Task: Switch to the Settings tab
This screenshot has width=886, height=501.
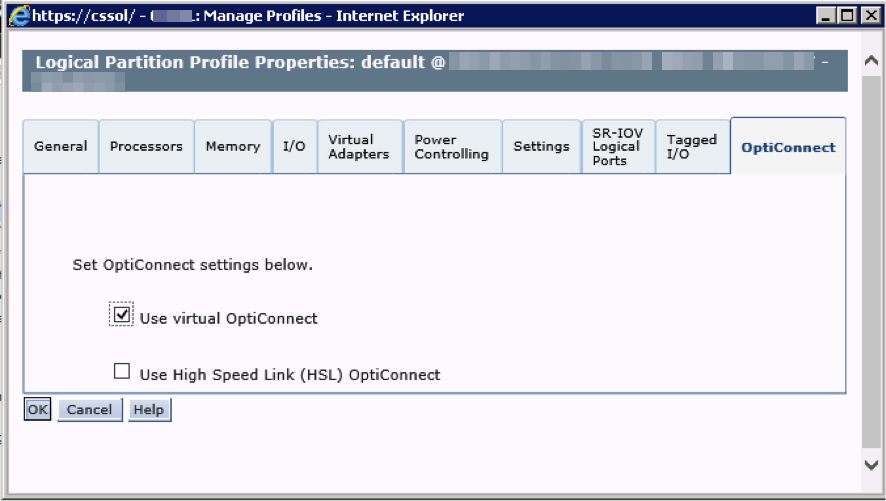Action: pos(541,147)
